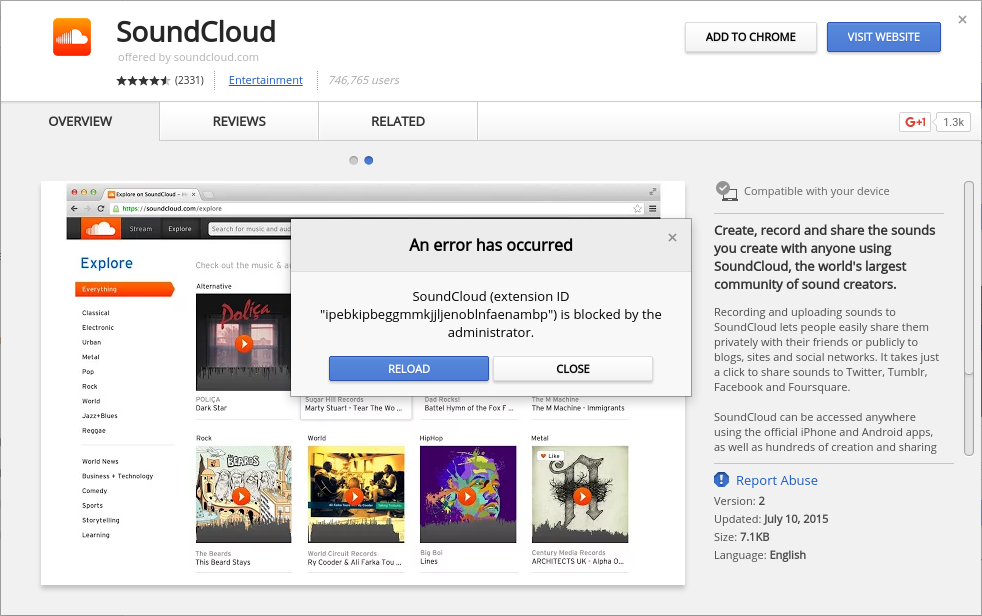
Task: Click the ADD TO CHROME button
Action: pyautogui.click(x=750, y=37)
